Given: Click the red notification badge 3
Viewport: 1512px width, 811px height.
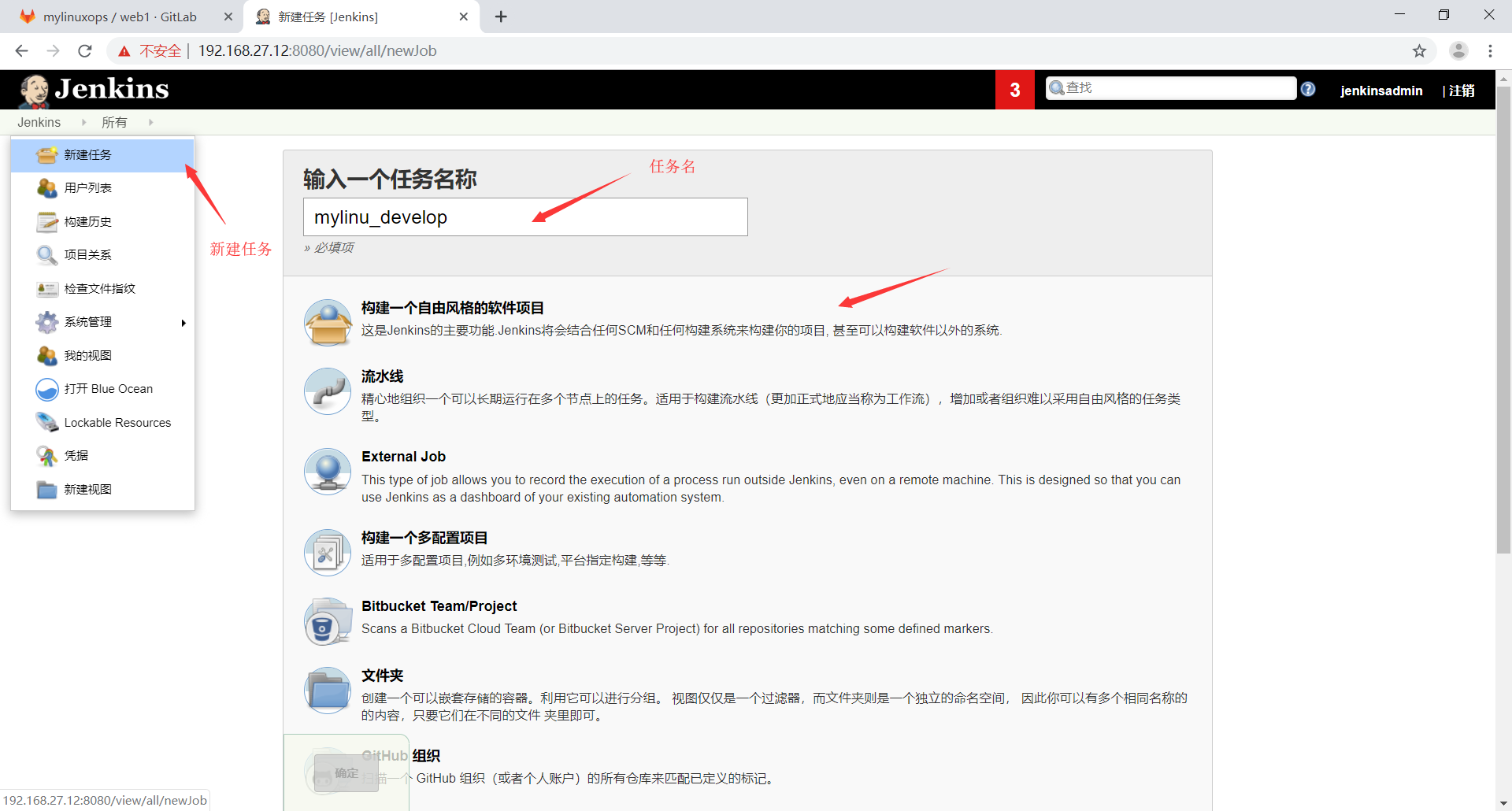Looking at the screenshot, I should [1015, 91].
